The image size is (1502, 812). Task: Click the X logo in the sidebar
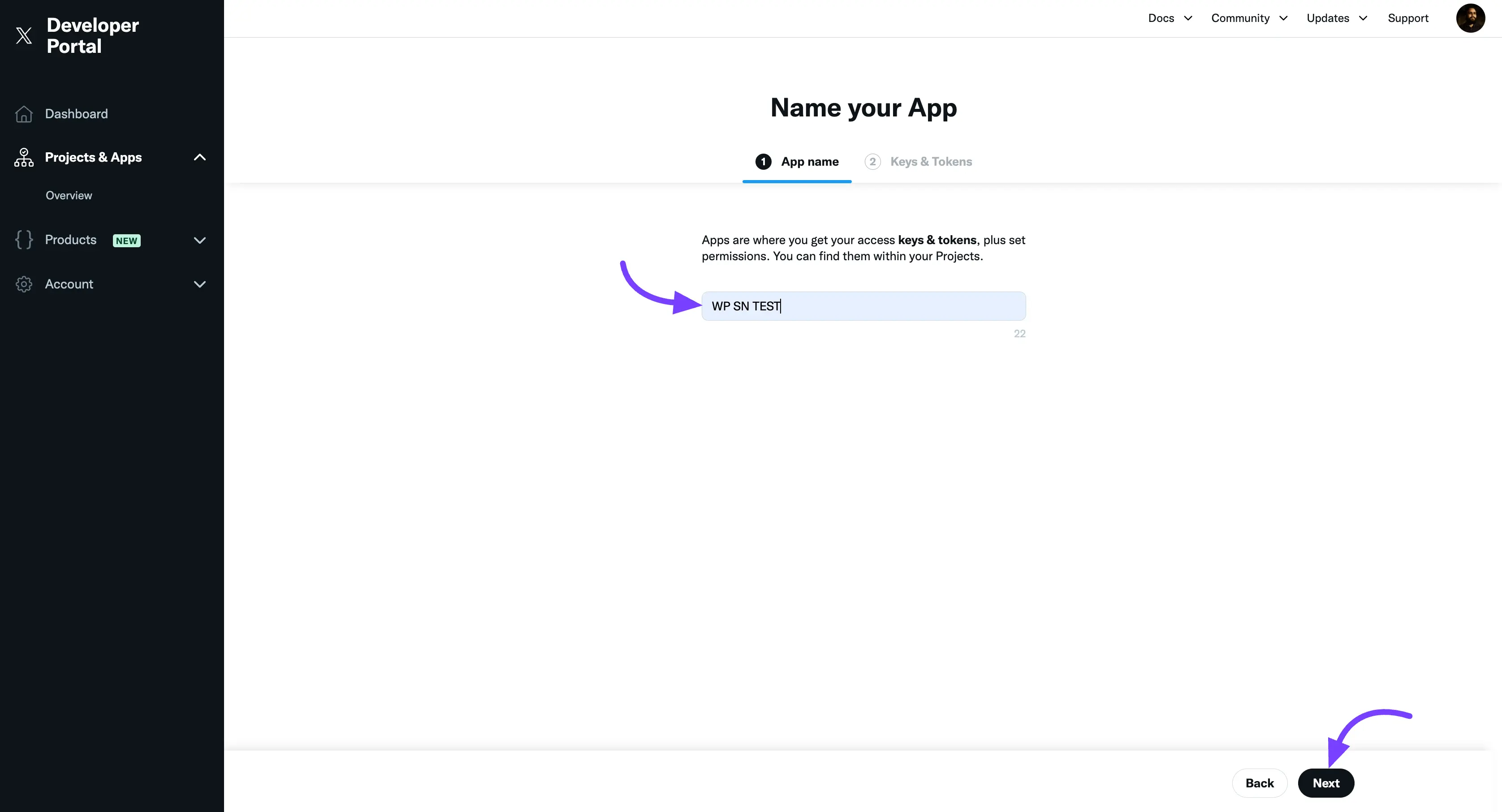pyautogui.click(x=24, y=35)
